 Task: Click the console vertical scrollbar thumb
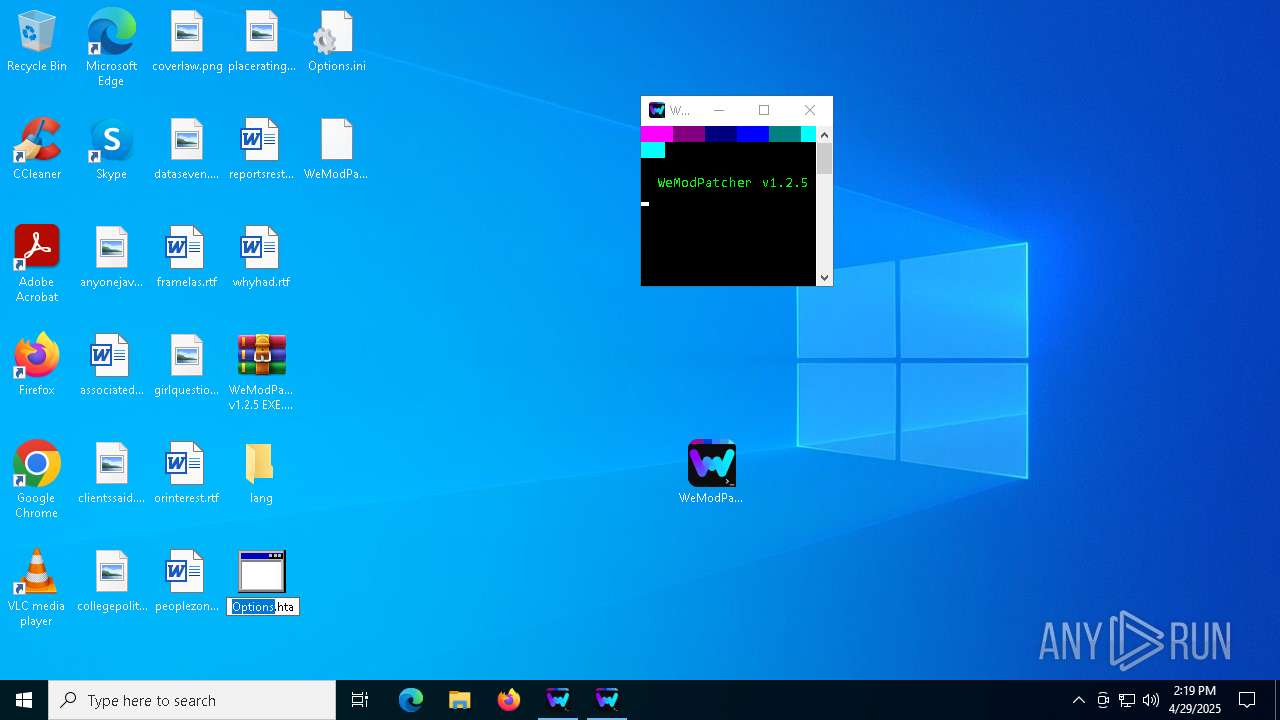[824, 159]
